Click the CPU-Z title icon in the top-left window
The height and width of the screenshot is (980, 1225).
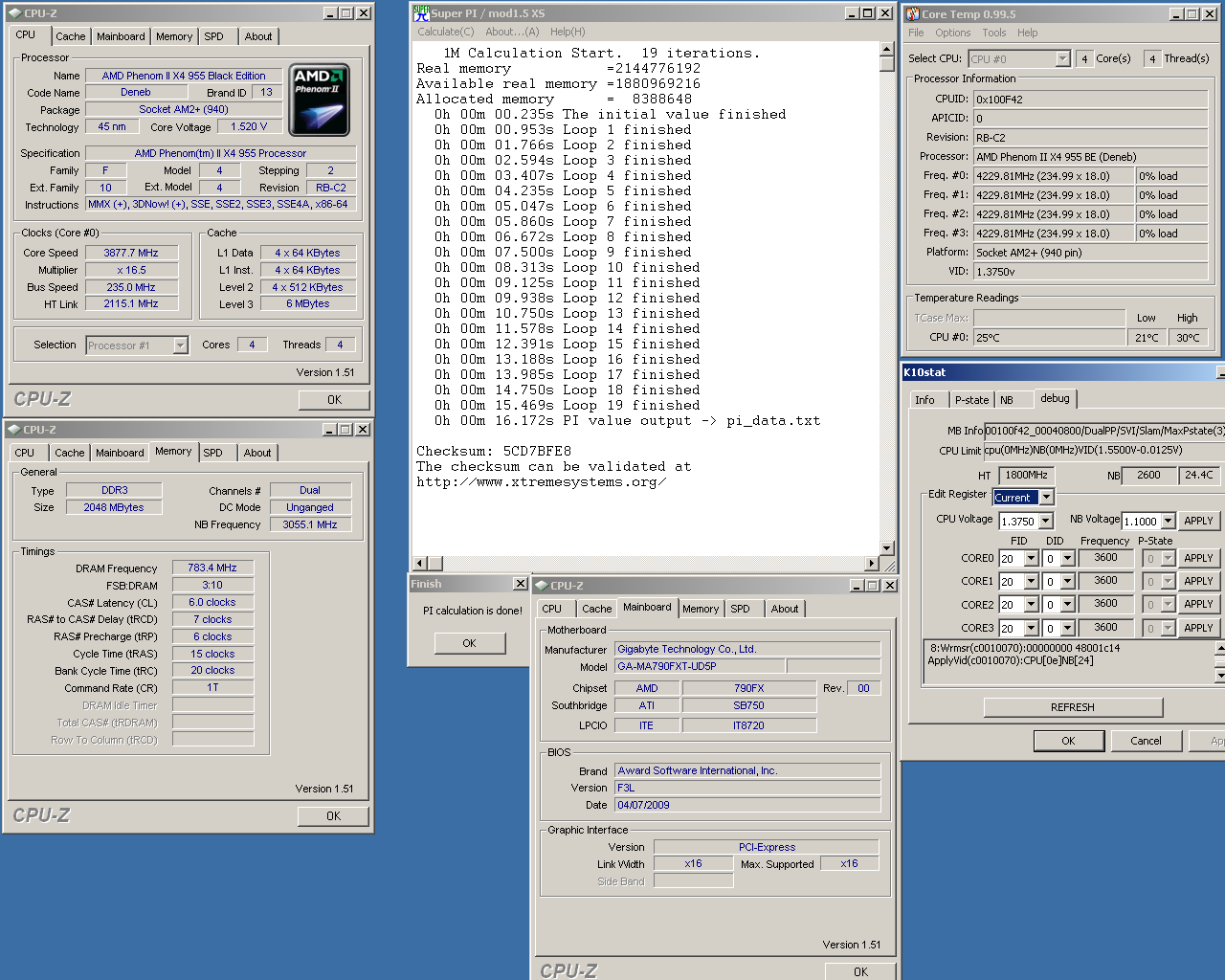click(14, 13)
